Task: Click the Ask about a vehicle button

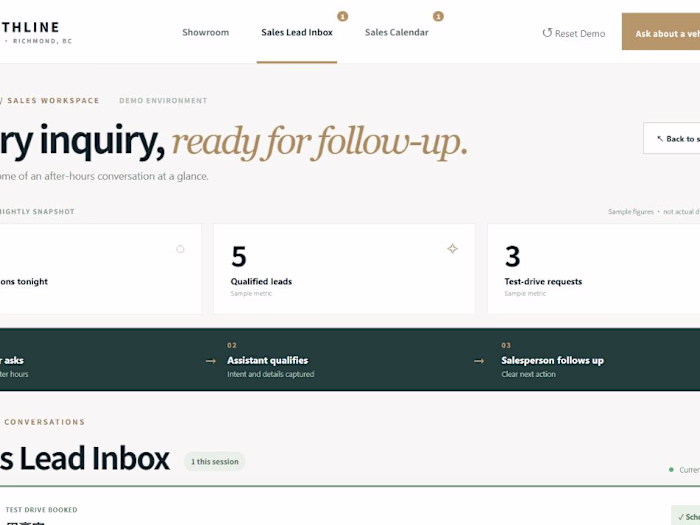Action: [x=661, y=32]
